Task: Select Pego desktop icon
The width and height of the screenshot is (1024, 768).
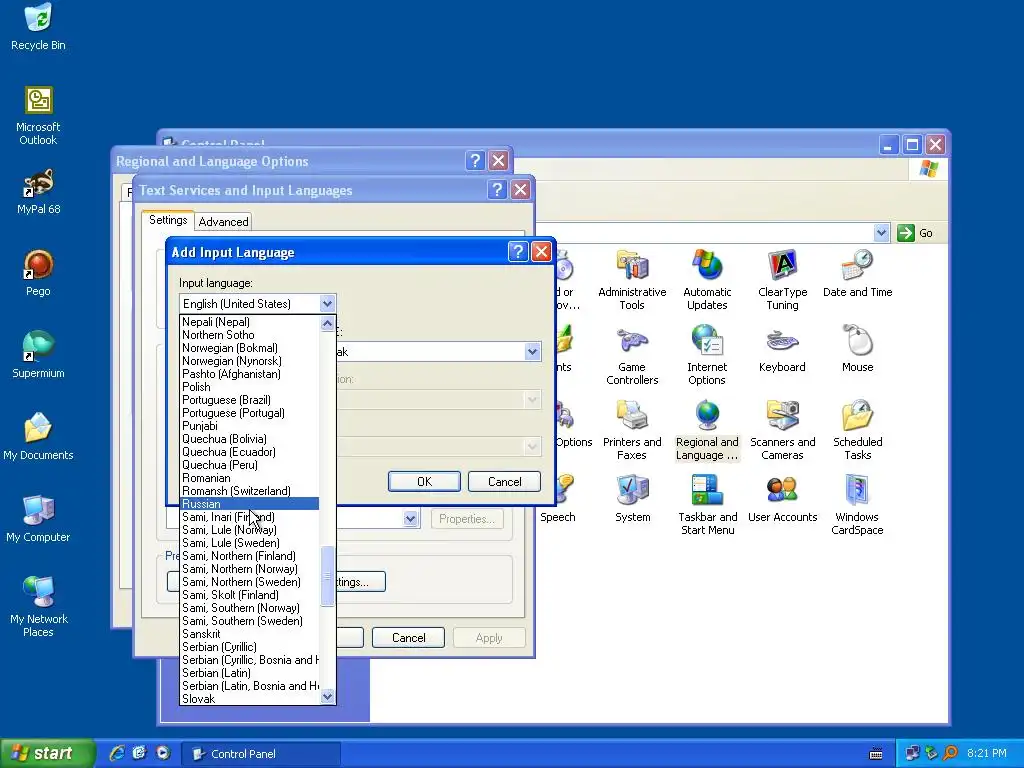Action: [38, 273]
